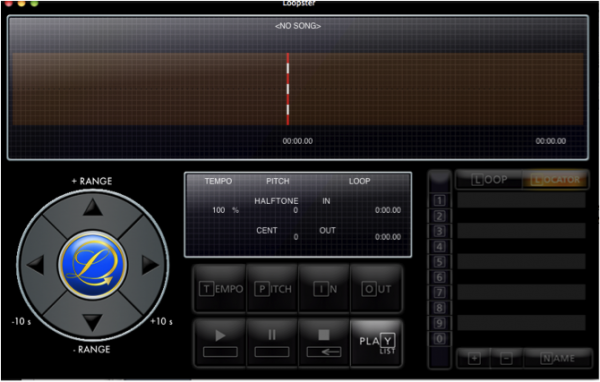Open the PLAYLIST button
Screen dimensions: 600x382
point(376,343)
